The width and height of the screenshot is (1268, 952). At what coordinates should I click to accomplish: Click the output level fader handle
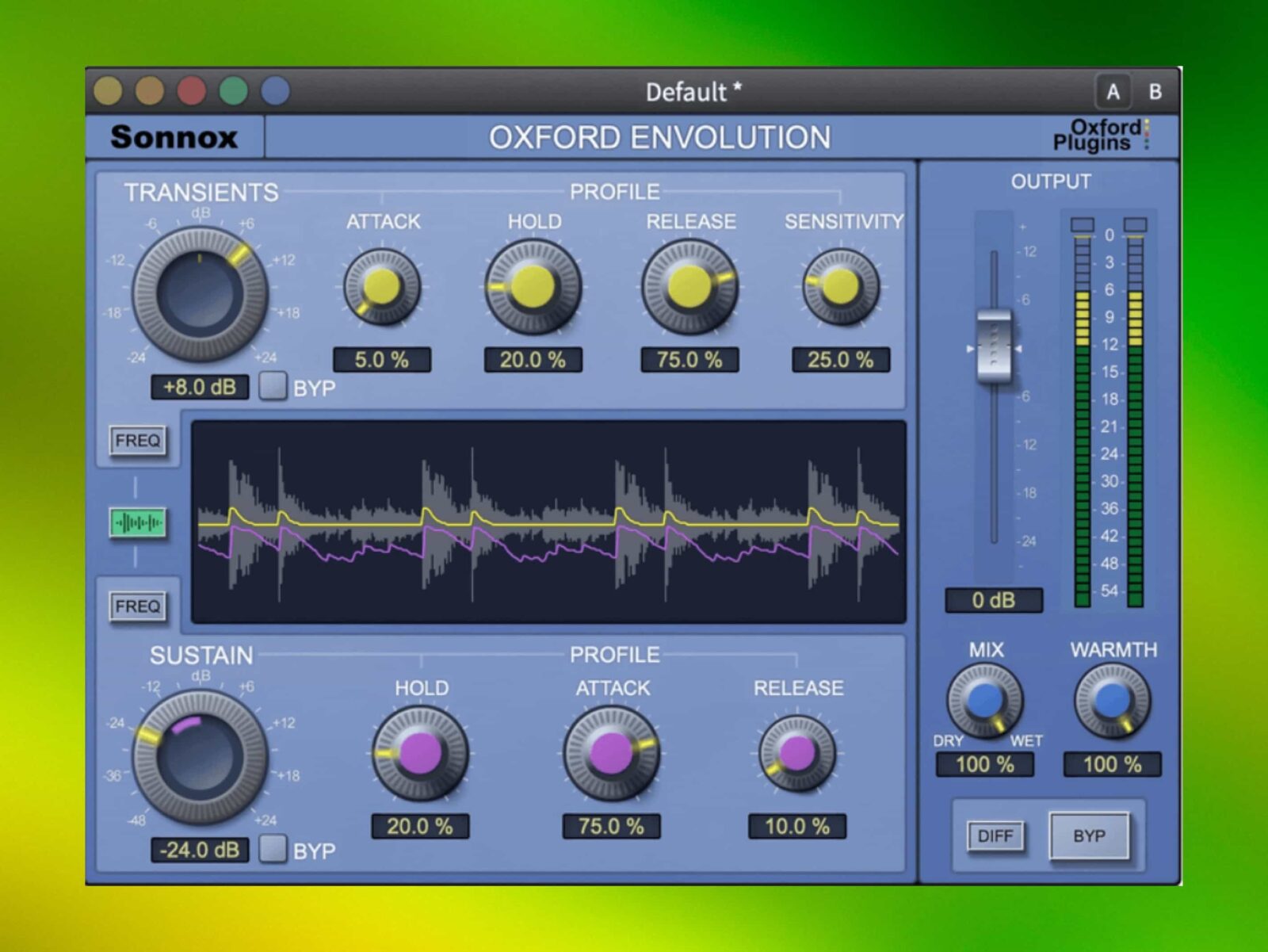click(994, 347)
